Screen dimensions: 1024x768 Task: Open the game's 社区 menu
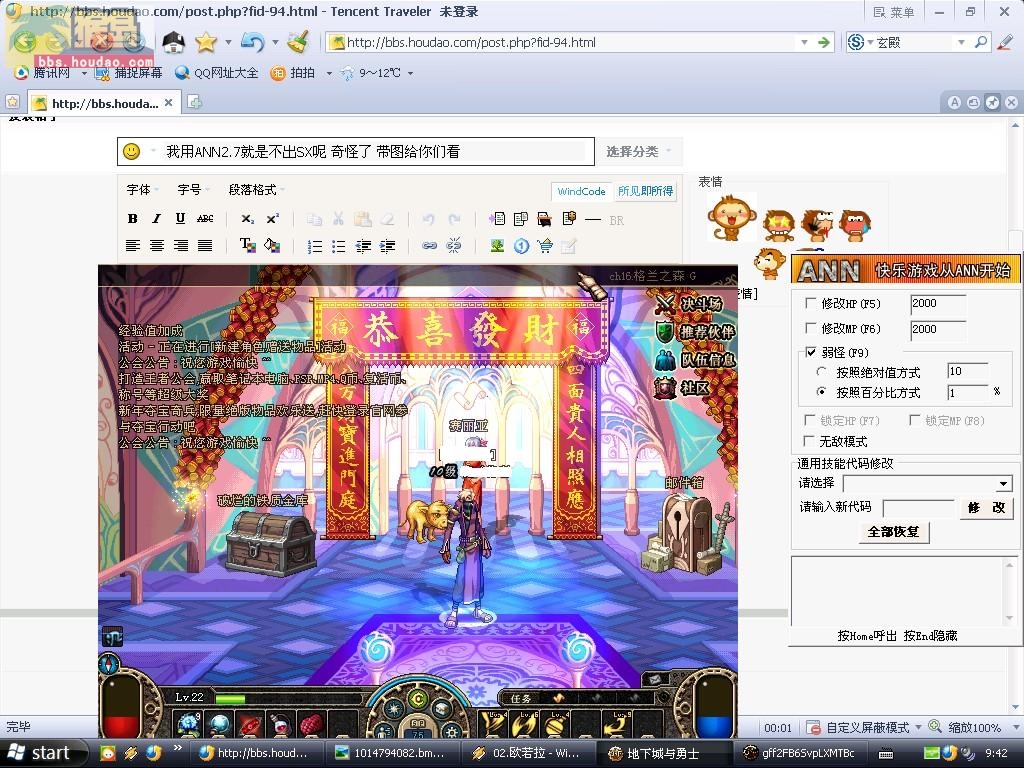click(x=682, y=387)
